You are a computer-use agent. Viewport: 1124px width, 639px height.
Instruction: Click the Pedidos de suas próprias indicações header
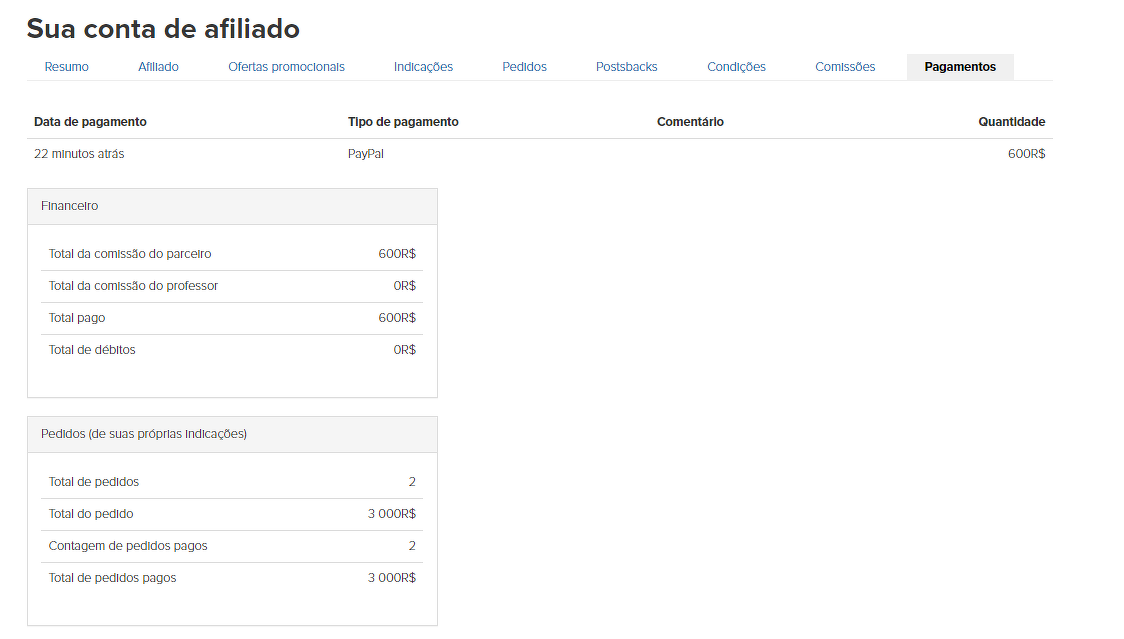231,434
